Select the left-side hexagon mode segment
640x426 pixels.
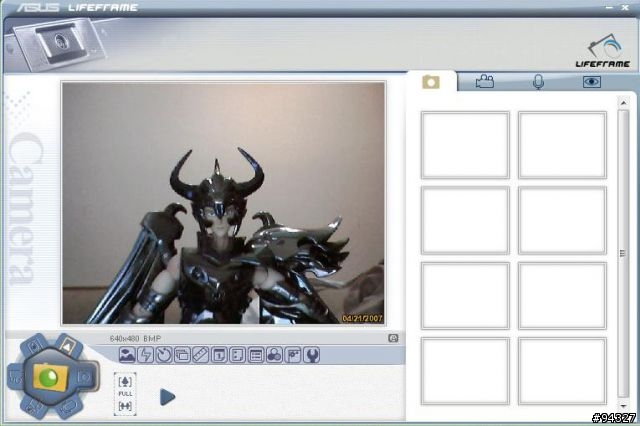(16, 377)
